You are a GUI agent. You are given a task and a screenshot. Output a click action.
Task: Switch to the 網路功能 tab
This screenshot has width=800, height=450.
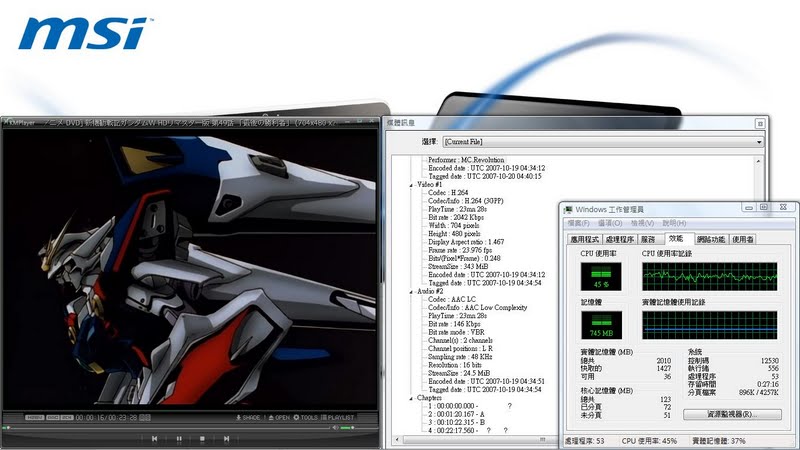(711, 239)
